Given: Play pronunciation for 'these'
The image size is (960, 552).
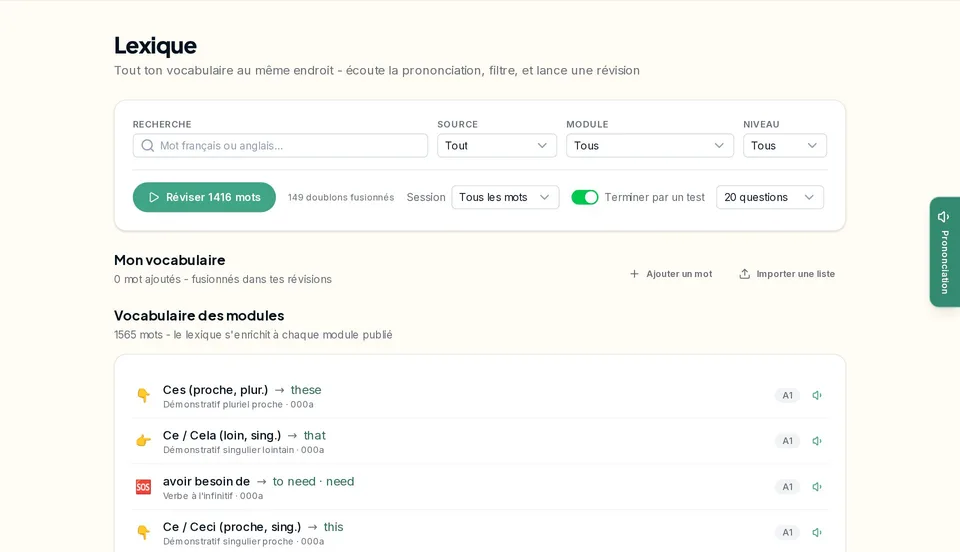Looking at the screenshot, I should tap(817, 395).
